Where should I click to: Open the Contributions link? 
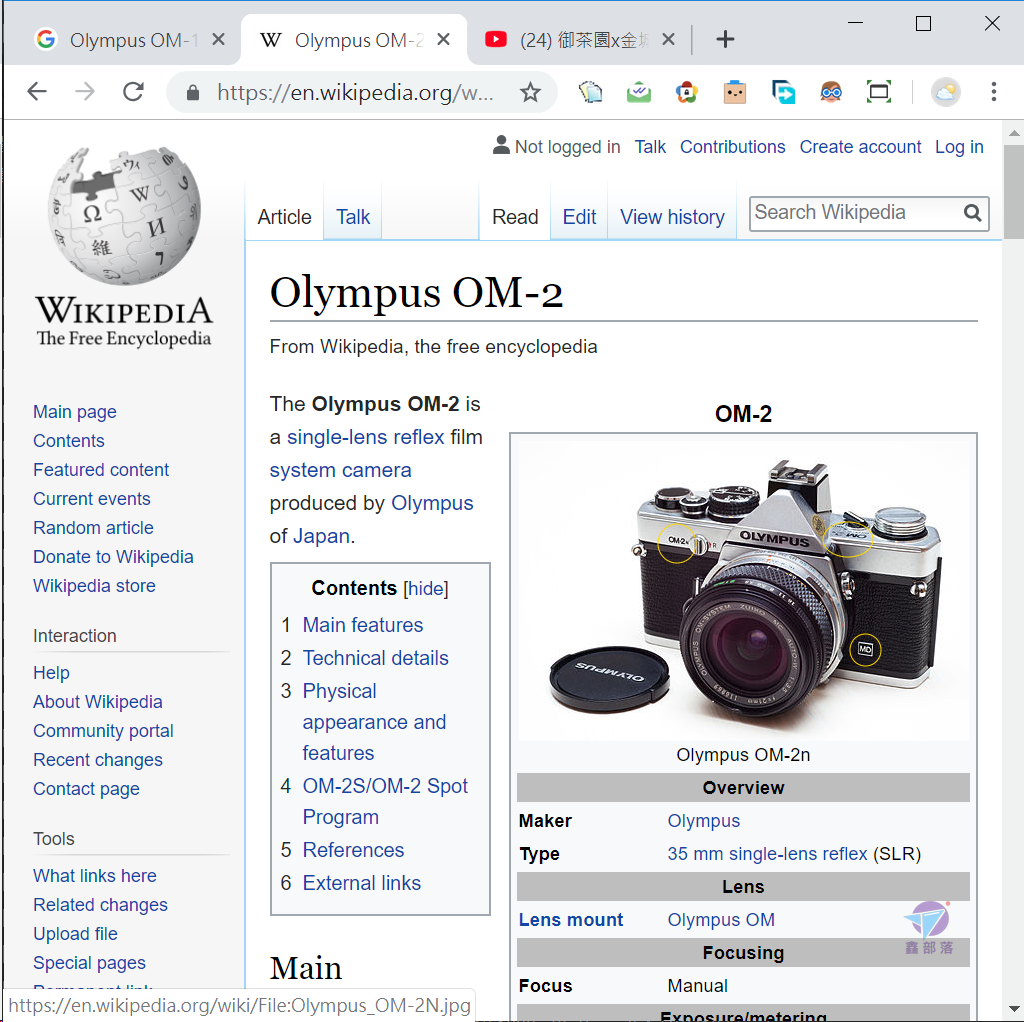click(732, 147)
